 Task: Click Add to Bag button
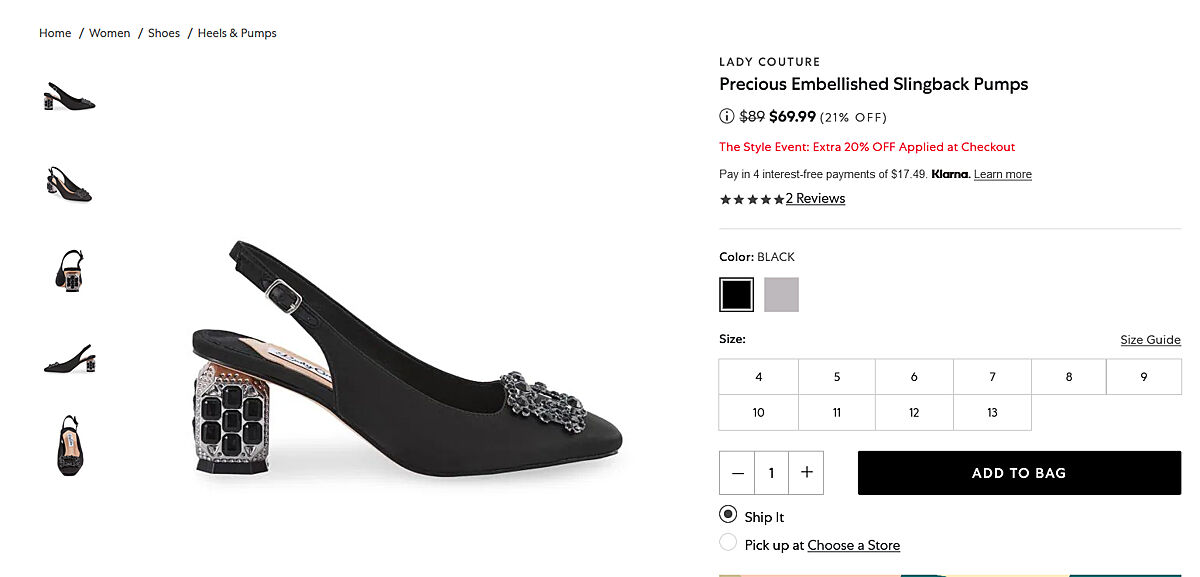[1019, 473]
